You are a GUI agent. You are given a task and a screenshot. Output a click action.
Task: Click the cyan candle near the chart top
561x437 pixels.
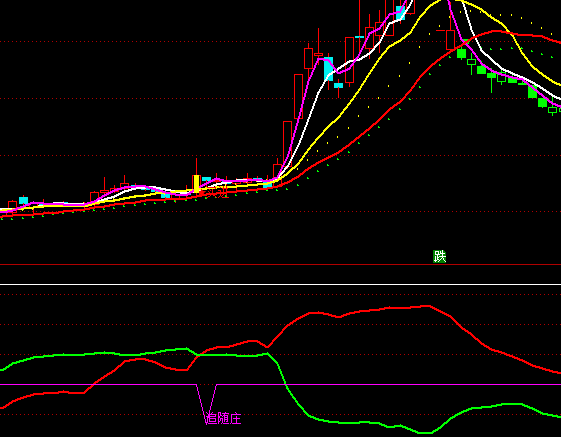click(x=400, y=13)
